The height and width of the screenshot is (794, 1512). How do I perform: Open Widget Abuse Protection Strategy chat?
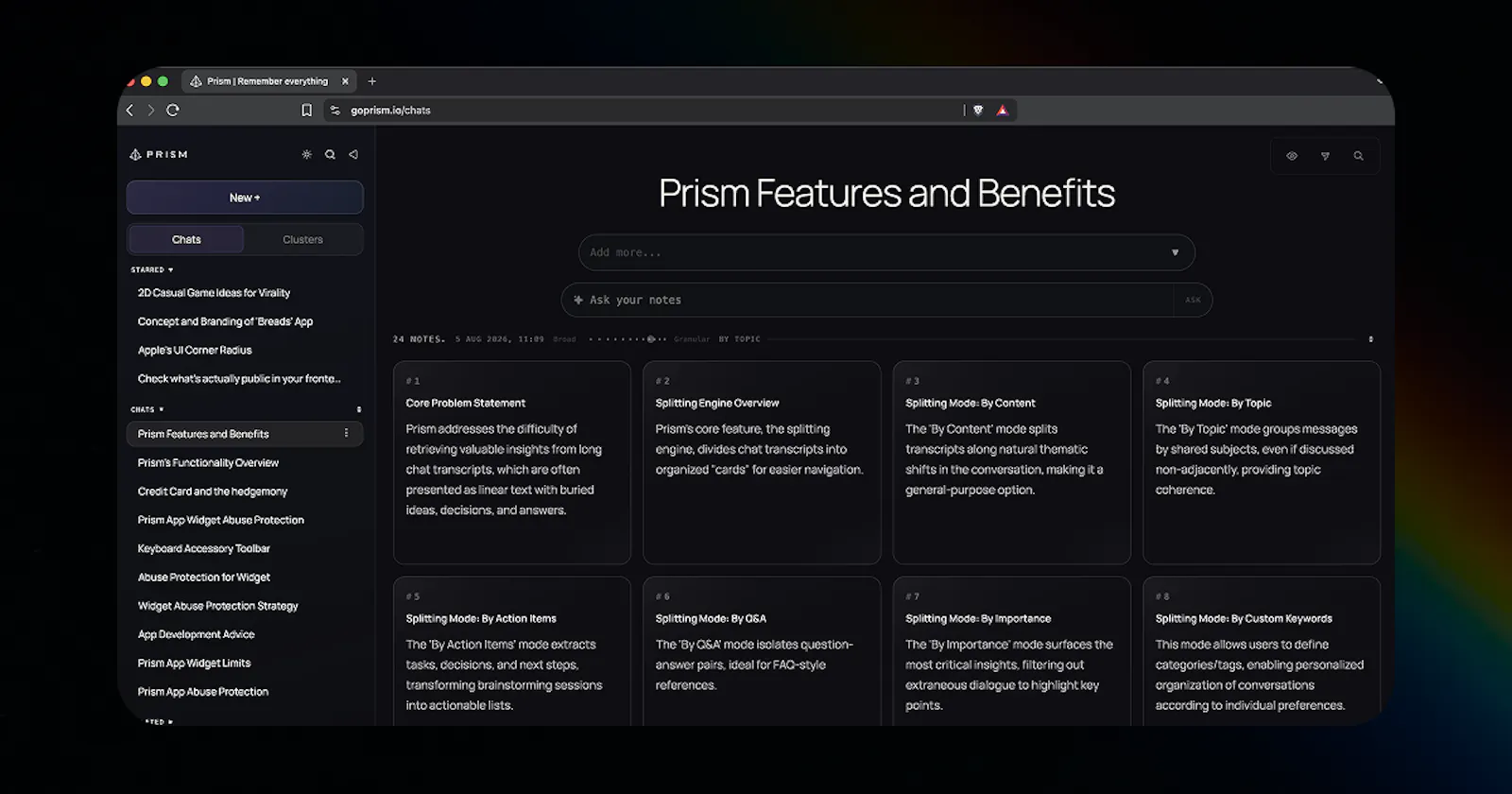(218, 606)
